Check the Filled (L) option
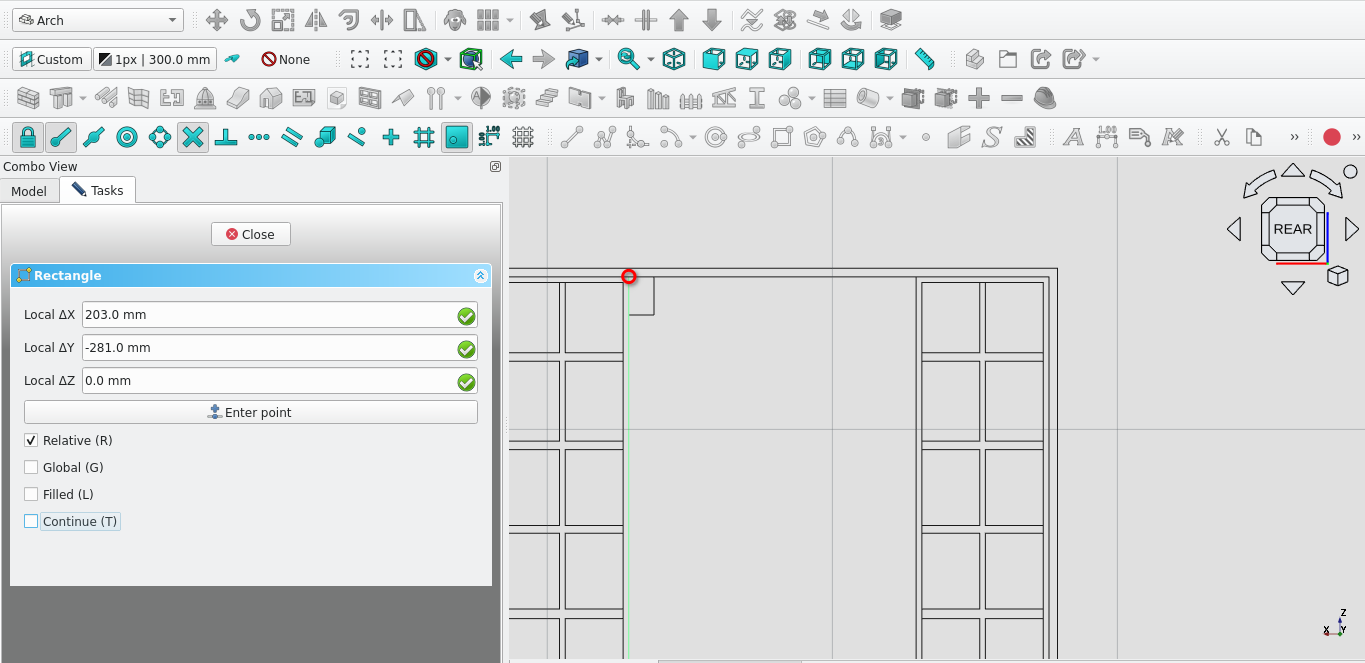 click(31, 495)
